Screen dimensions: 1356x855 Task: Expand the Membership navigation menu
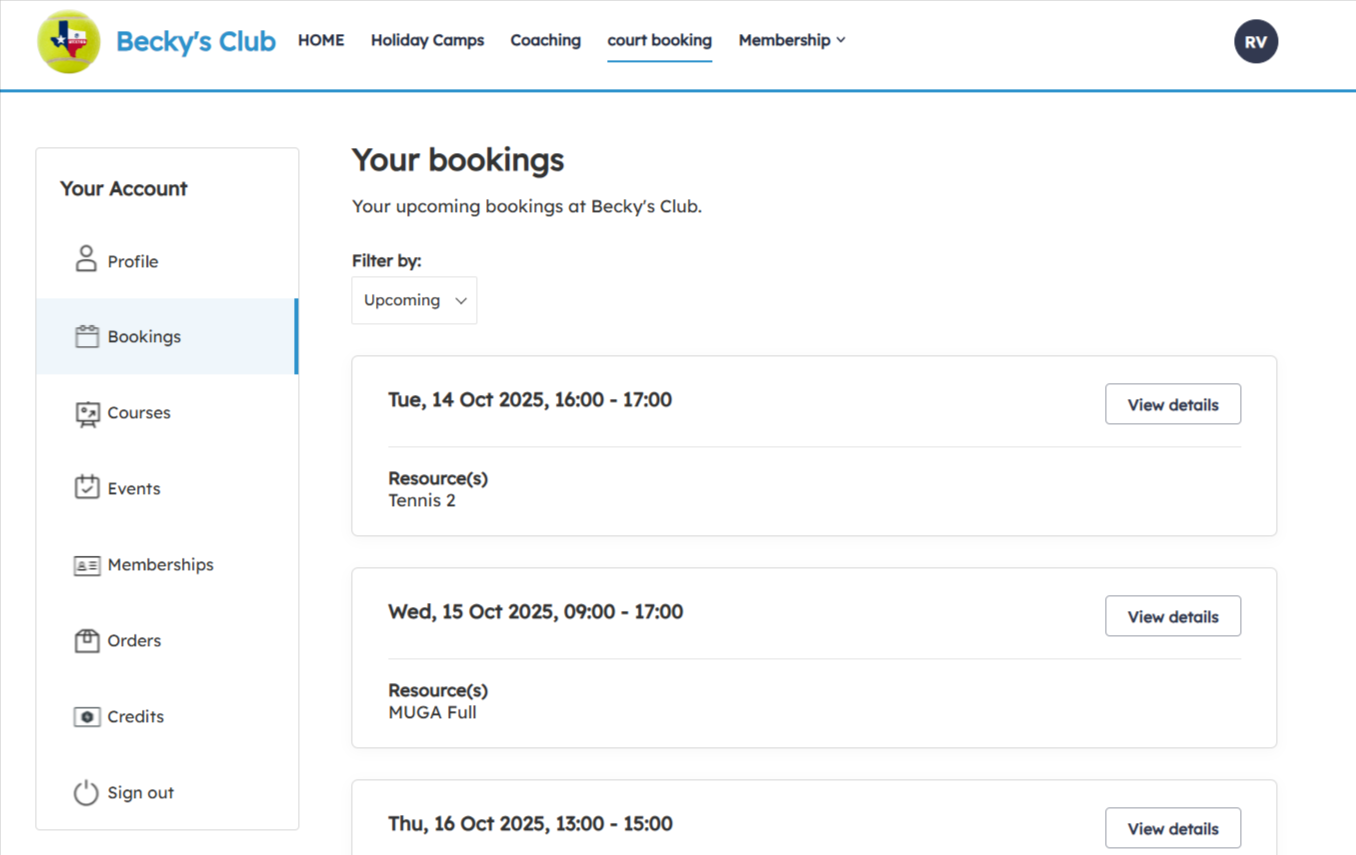click(x=791, y=40)
